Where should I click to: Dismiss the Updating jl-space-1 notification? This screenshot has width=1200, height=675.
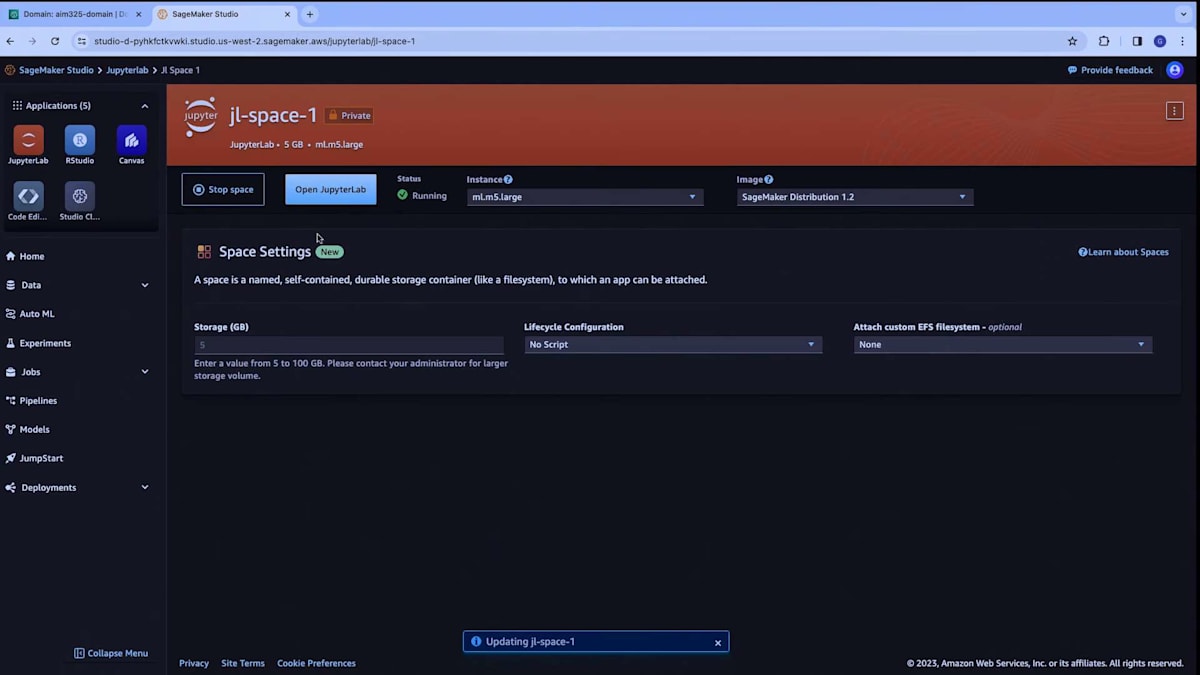718,643
